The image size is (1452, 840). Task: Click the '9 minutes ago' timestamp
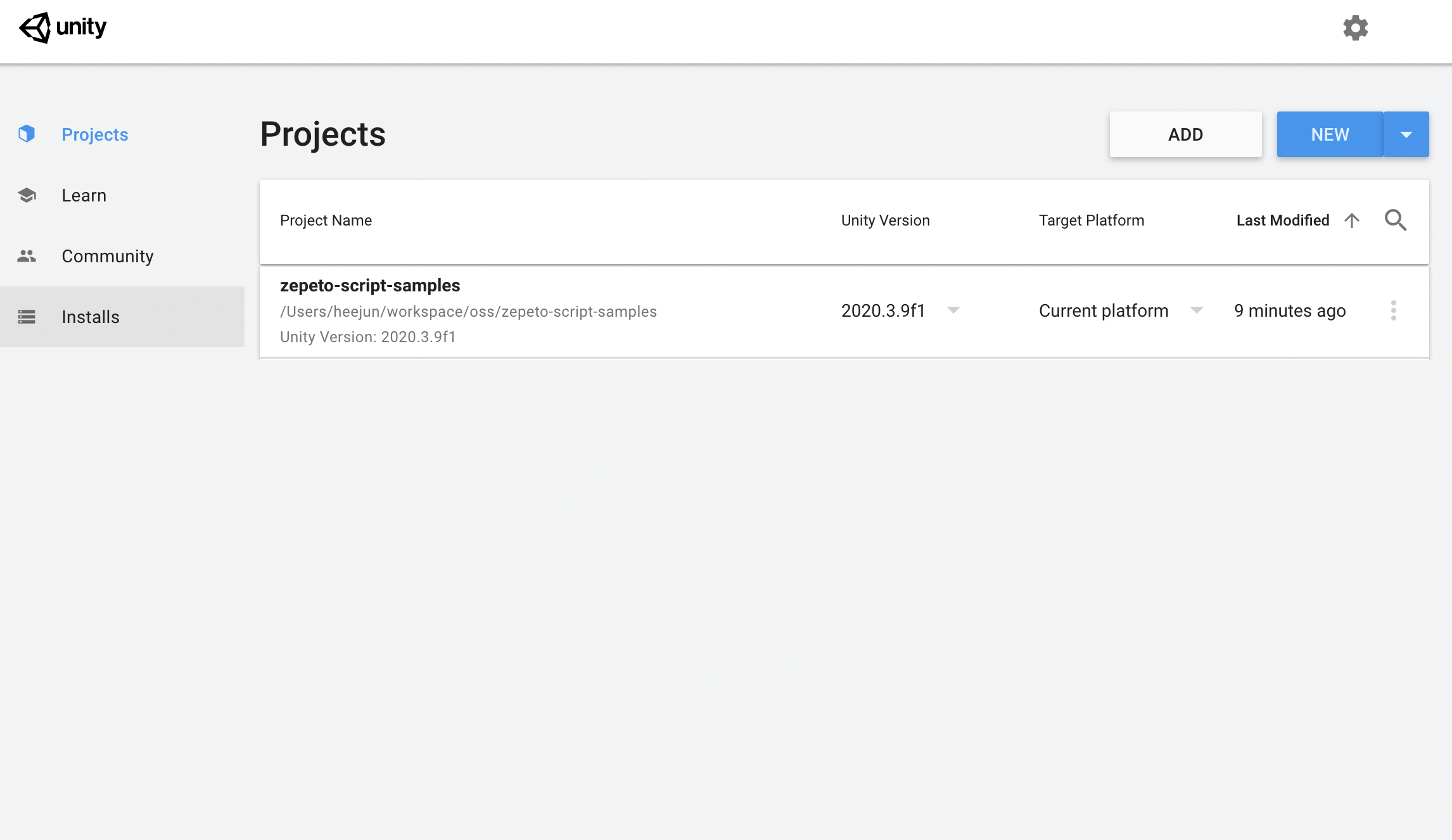point(1290,310)
